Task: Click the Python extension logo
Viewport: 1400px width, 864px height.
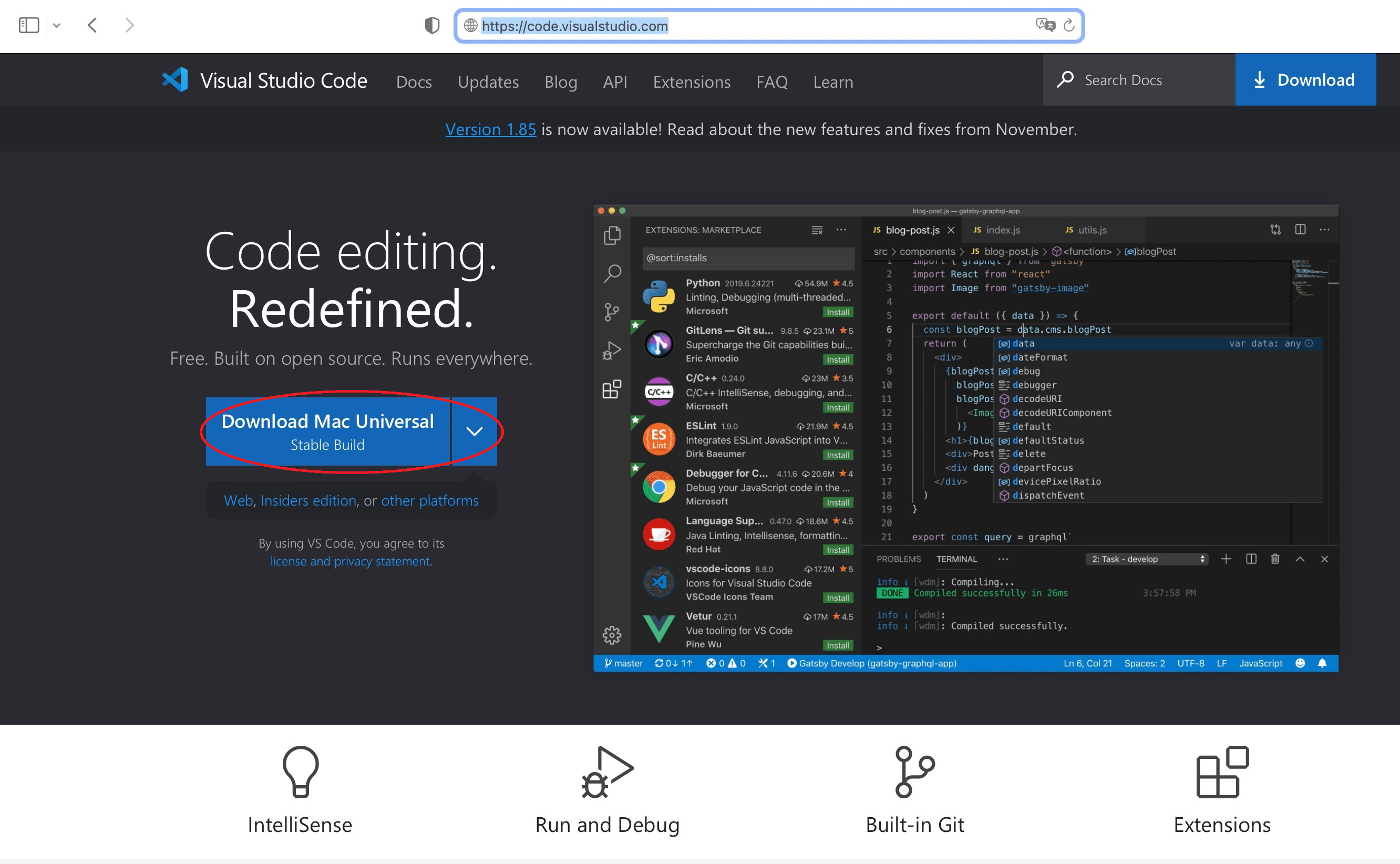Action: point(659,296)
